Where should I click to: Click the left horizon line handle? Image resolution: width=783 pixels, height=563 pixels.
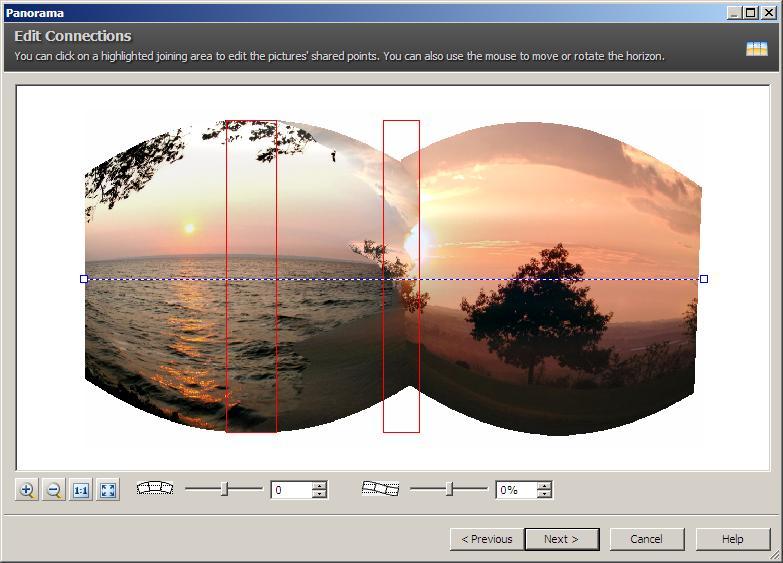pyautogui.click(x=84, y=279)
